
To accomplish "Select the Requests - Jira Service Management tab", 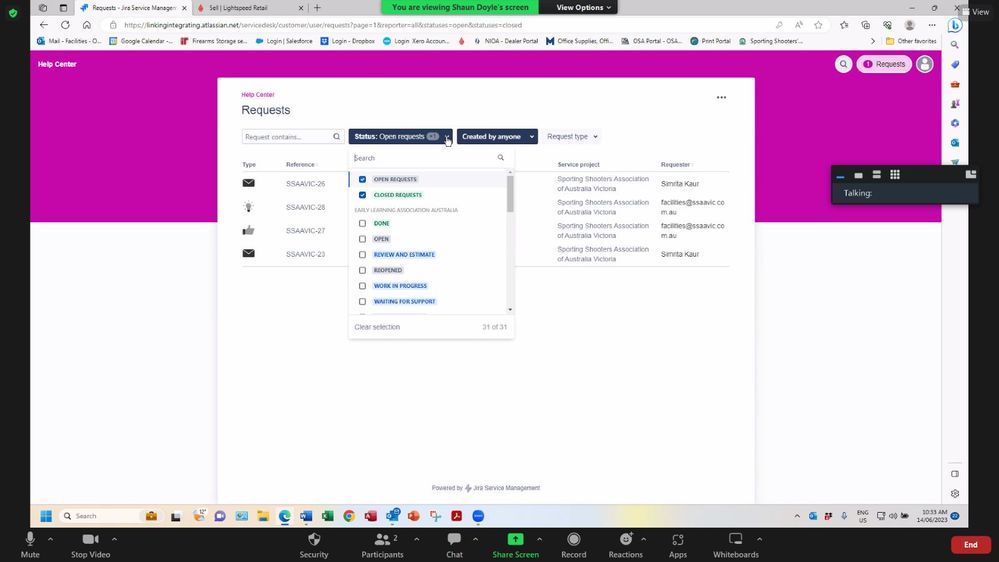I will [x=133, y=8].
